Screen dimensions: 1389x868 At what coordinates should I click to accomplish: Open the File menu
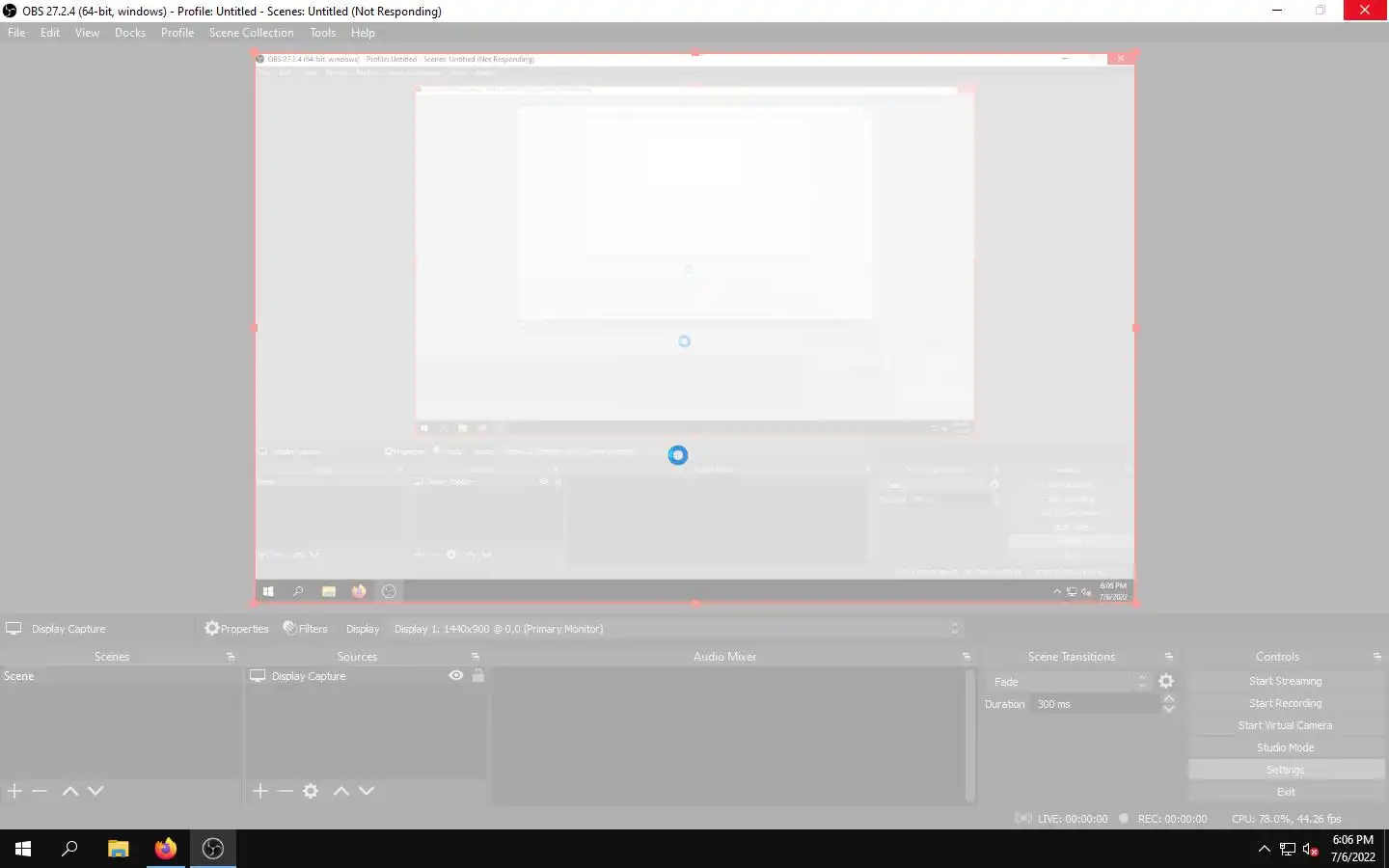click(x=16, y=33)
